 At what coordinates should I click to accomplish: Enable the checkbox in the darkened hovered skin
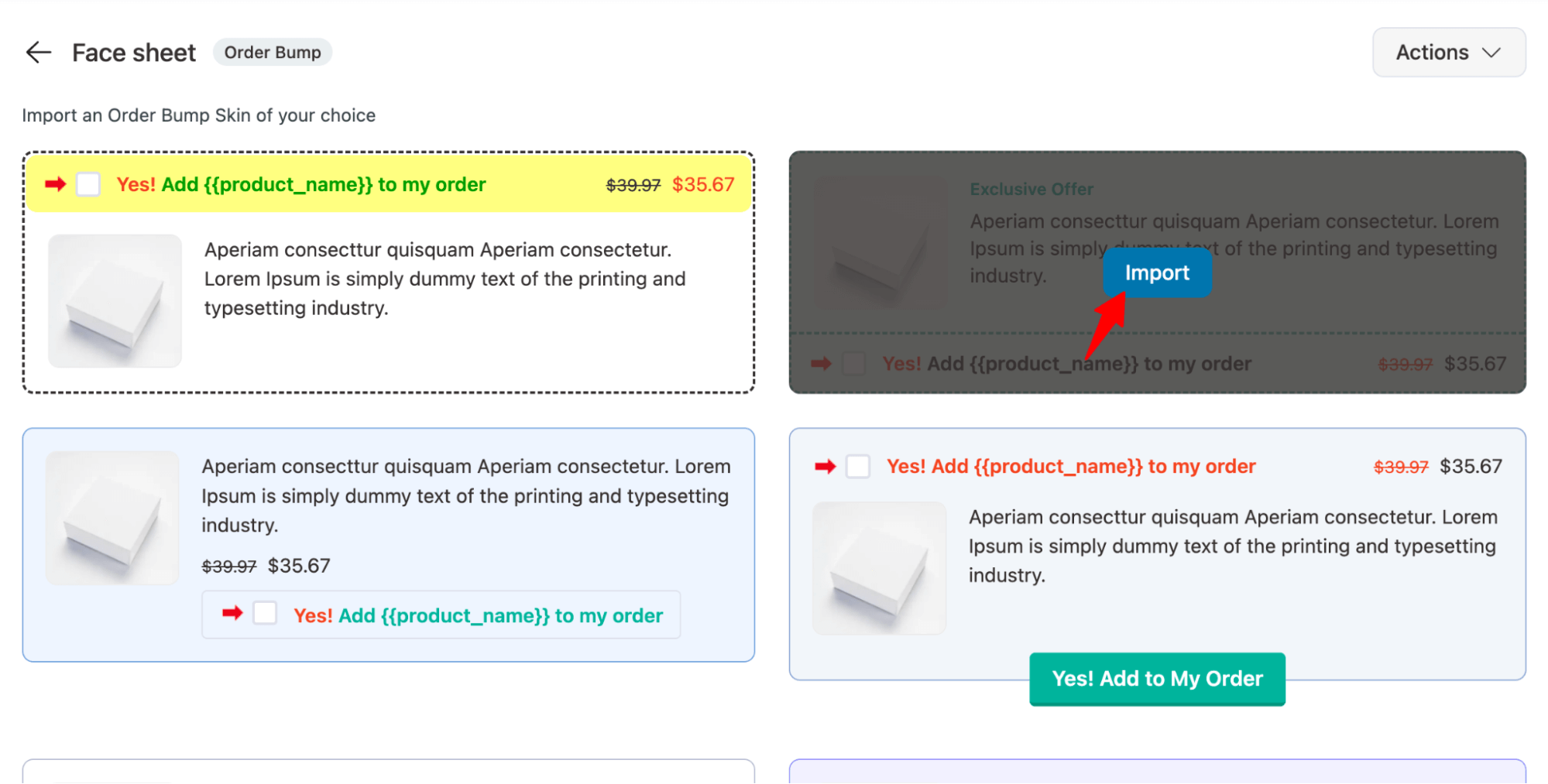(x=854, y=364)
